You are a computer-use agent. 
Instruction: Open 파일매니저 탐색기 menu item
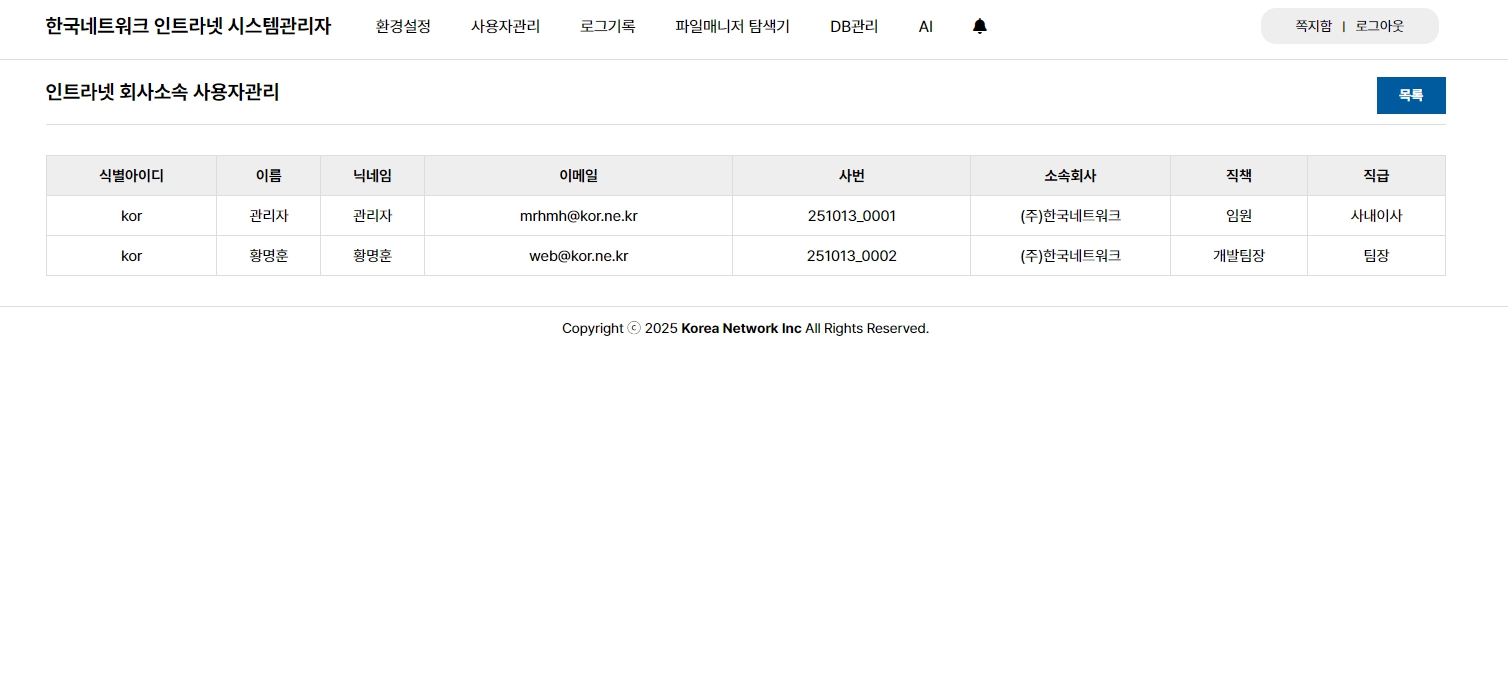point(732,27)
